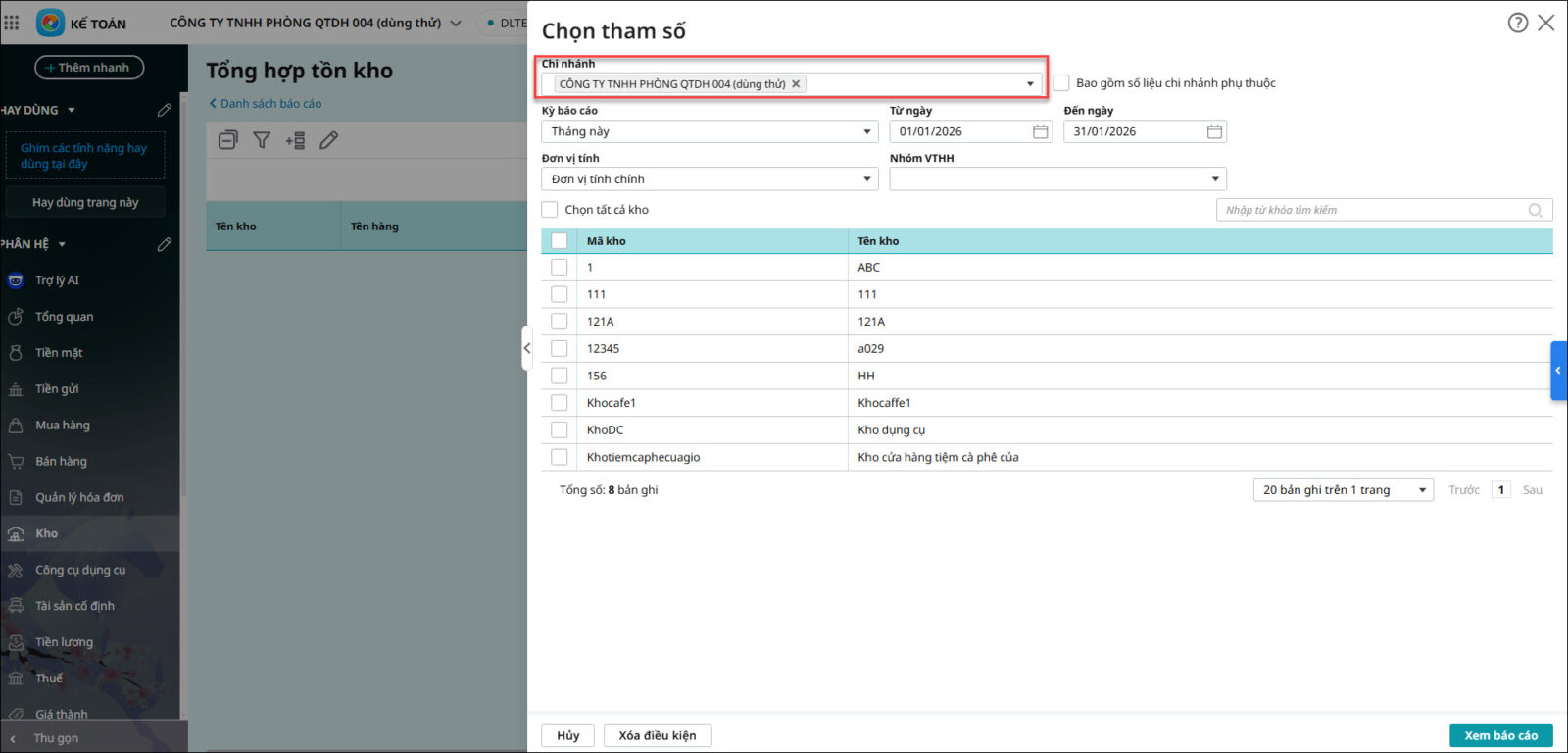
Task: Remove the selected branch tag
Action: point(796,84)
